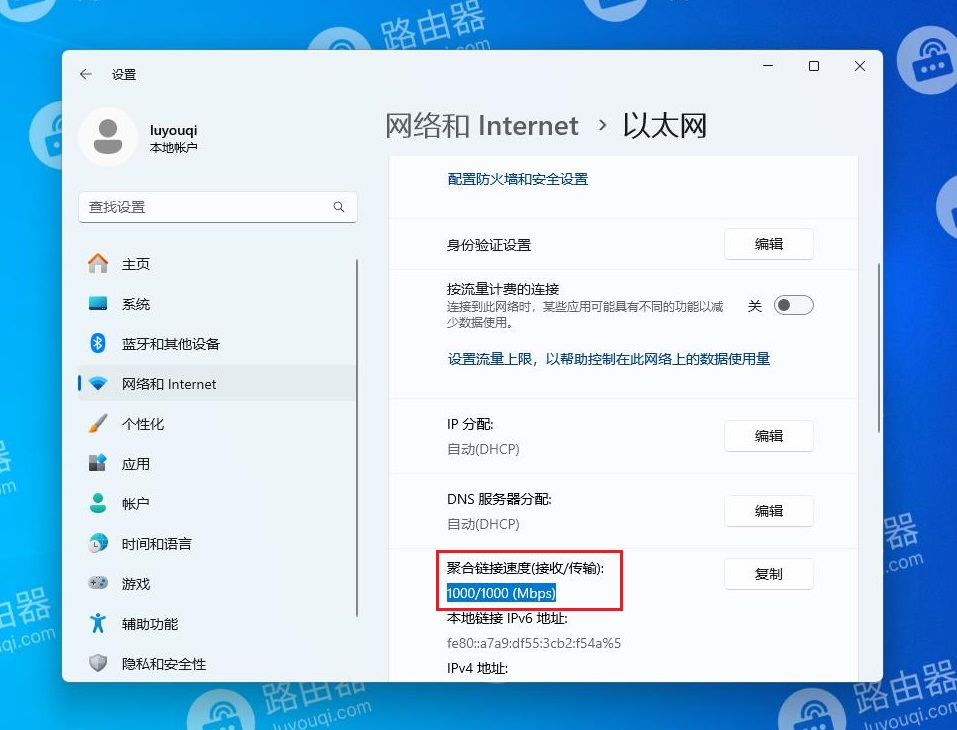Open 设置流量上限 data usage link
957x730 pixels.
coord(609,359)
